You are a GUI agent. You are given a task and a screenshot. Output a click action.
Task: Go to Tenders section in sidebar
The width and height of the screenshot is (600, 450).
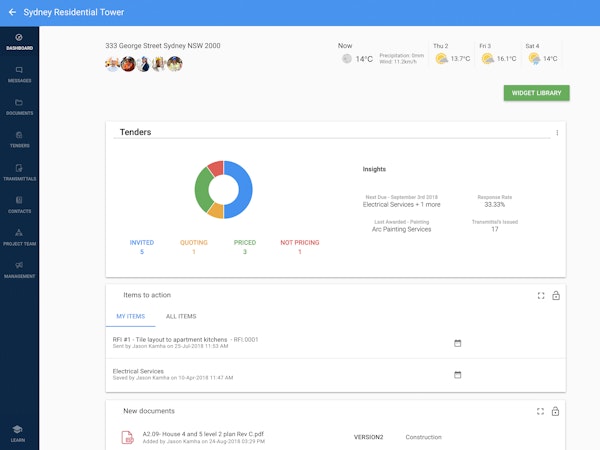point(19,139)
